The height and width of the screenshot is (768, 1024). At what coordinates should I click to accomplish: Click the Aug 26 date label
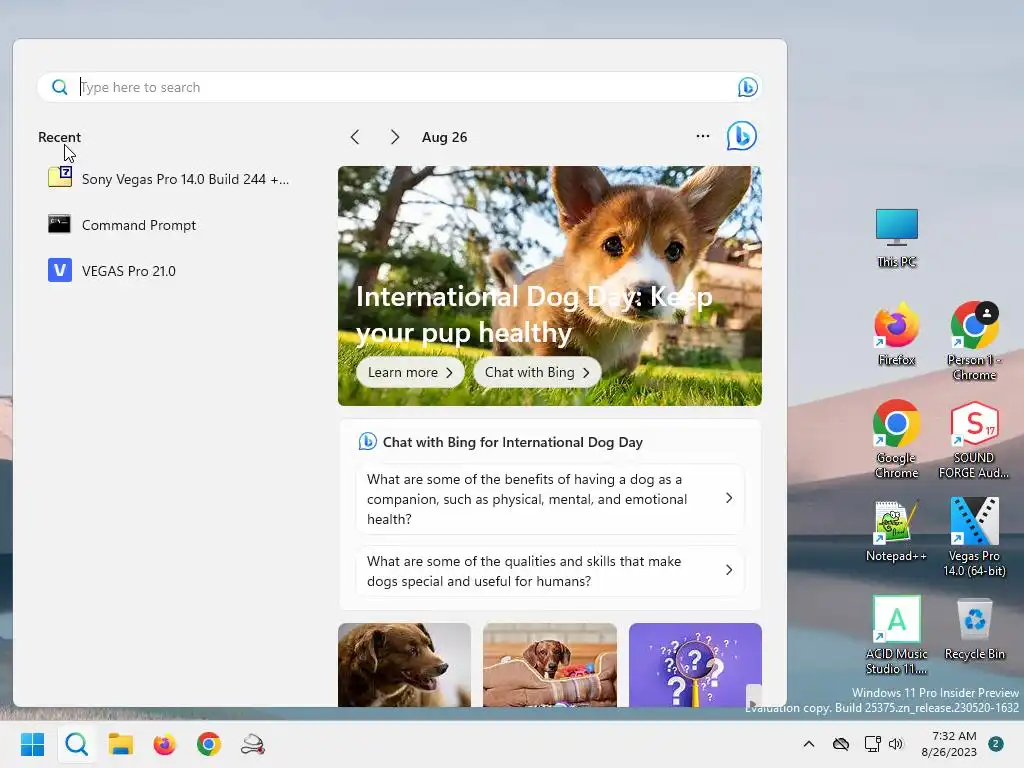444,137
